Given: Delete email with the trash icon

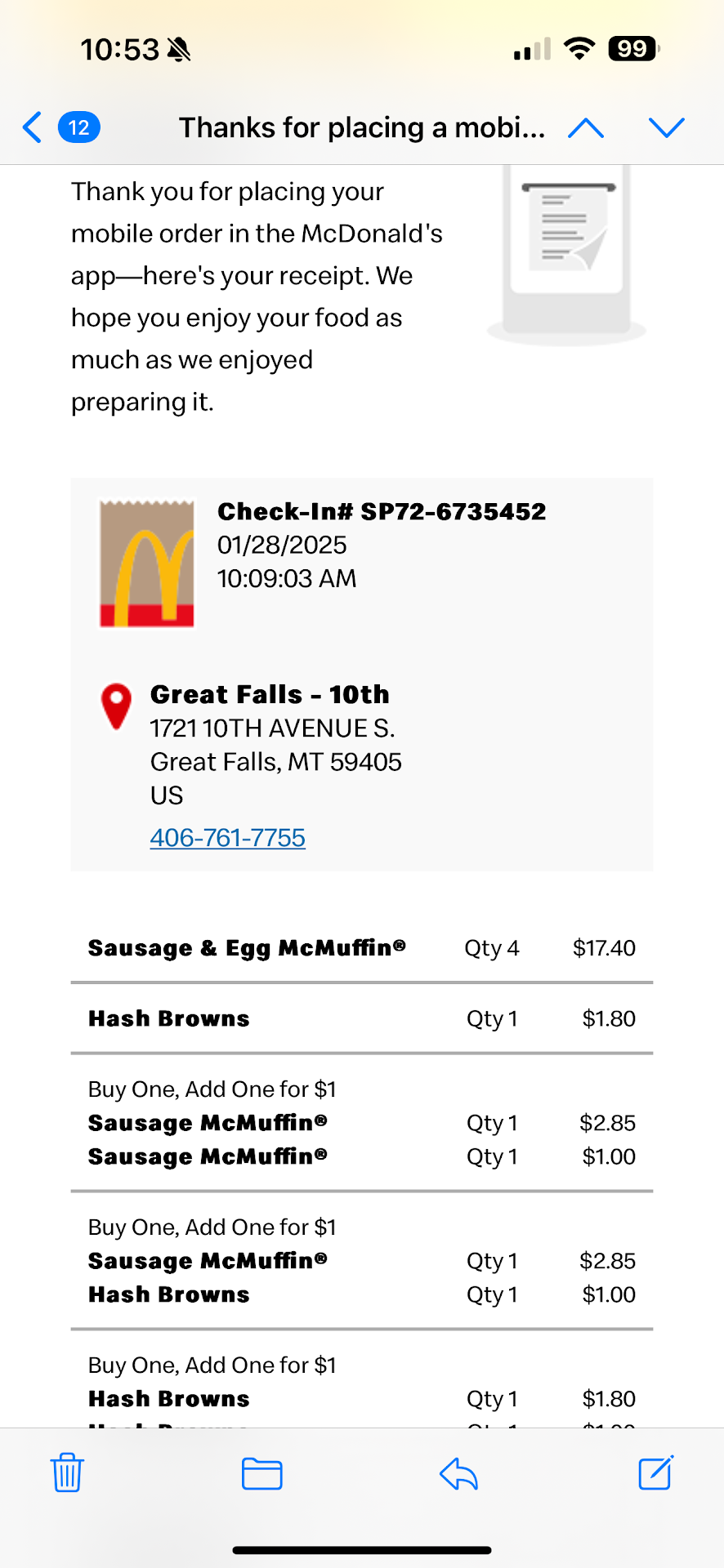Looking at the screenshot, I should (67, 1472).
